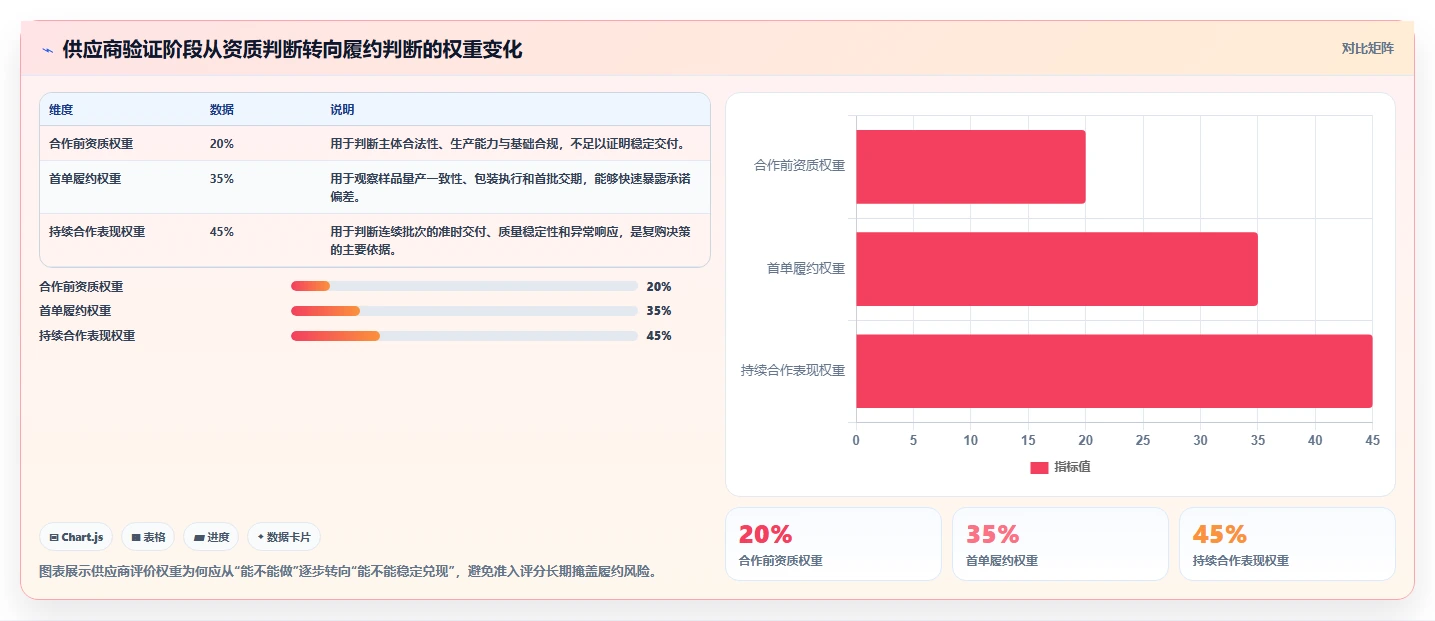Click the 持续合作表现权重 table row cell

tap(97, 232)
